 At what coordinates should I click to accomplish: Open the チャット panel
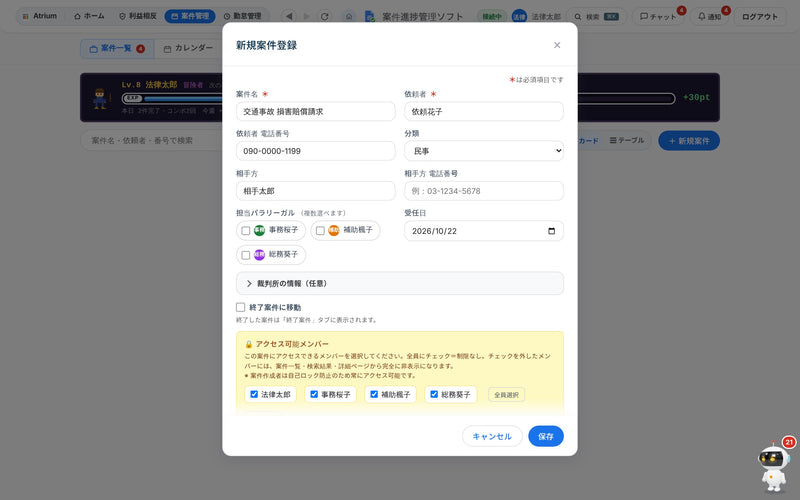[658, 16]
